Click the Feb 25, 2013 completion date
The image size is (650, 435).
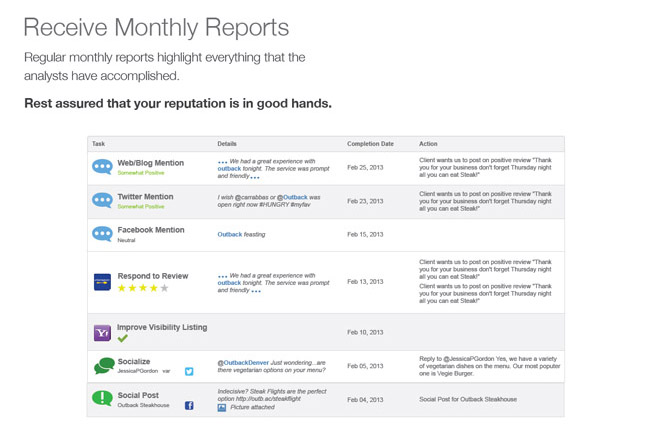[365, 167]
